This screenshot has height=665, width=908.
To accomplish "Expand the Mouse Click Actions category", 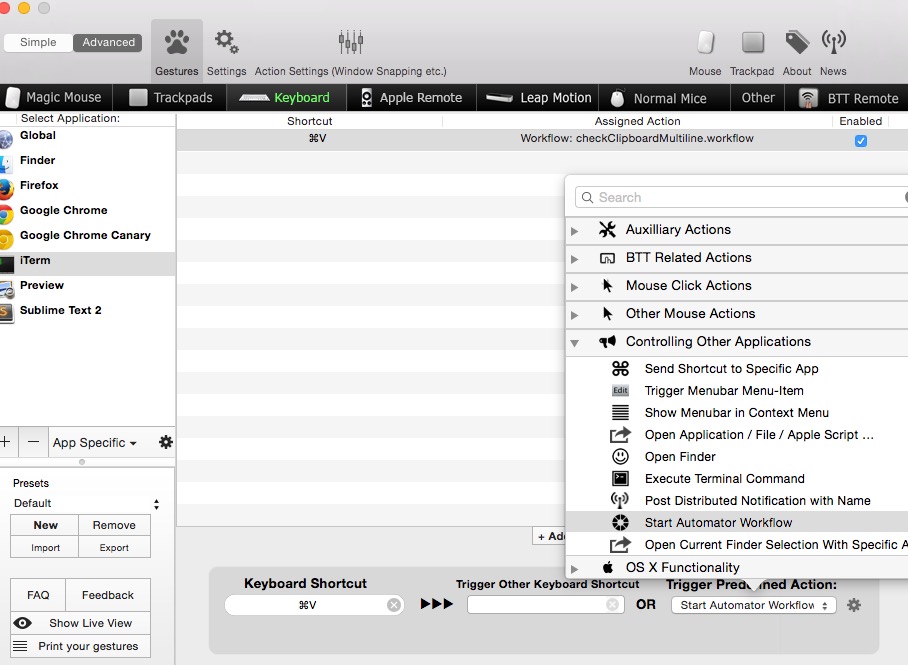I will click(575, 285).
